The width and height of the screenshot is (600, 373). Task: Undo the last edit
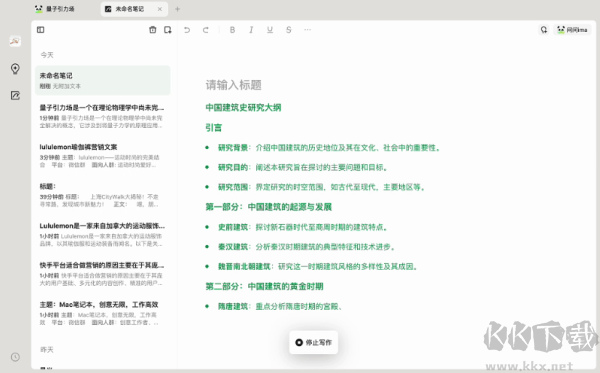click(x=187, y=30)
